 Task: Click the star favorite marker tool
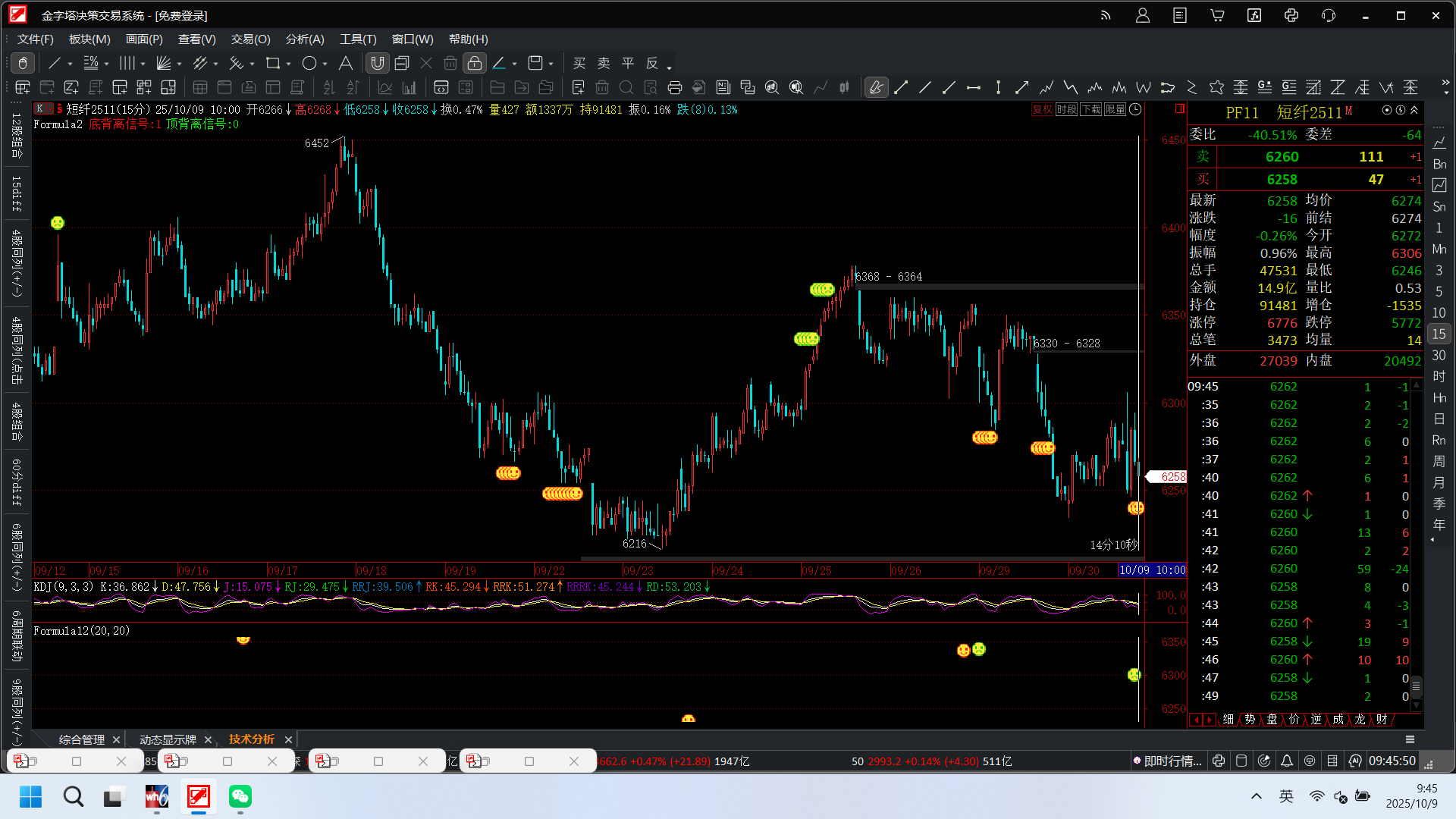tap(1216, 88)
